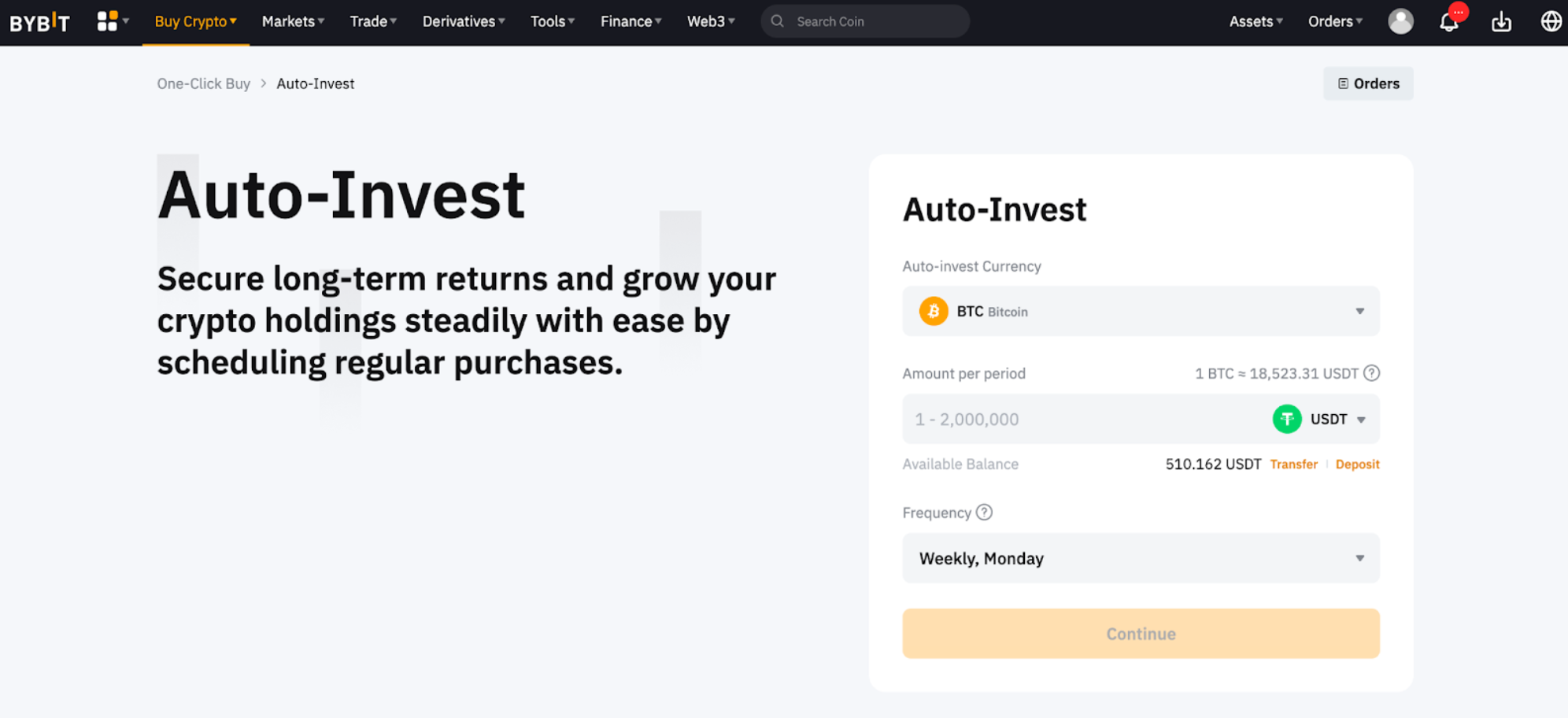Screen dimensions: 1568x718
Task: Click the Bybit logo
Action: click(39, 22)
